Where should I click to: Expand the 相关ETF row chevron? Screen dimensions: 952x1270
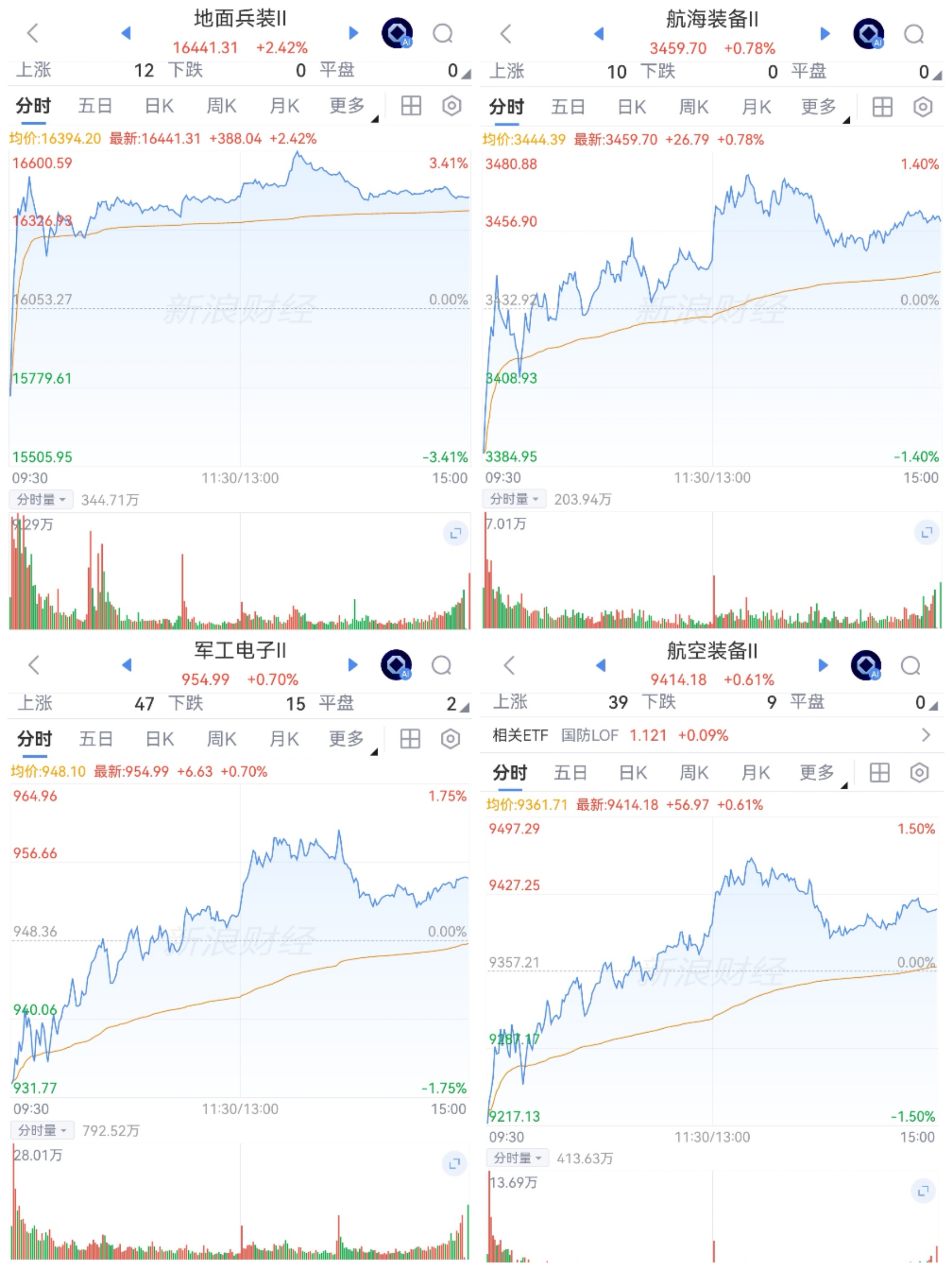925,735
